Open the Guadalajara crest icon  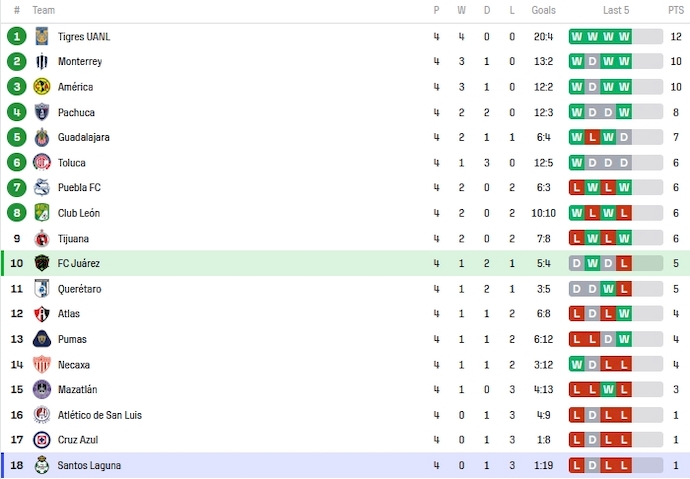(42, 137)
